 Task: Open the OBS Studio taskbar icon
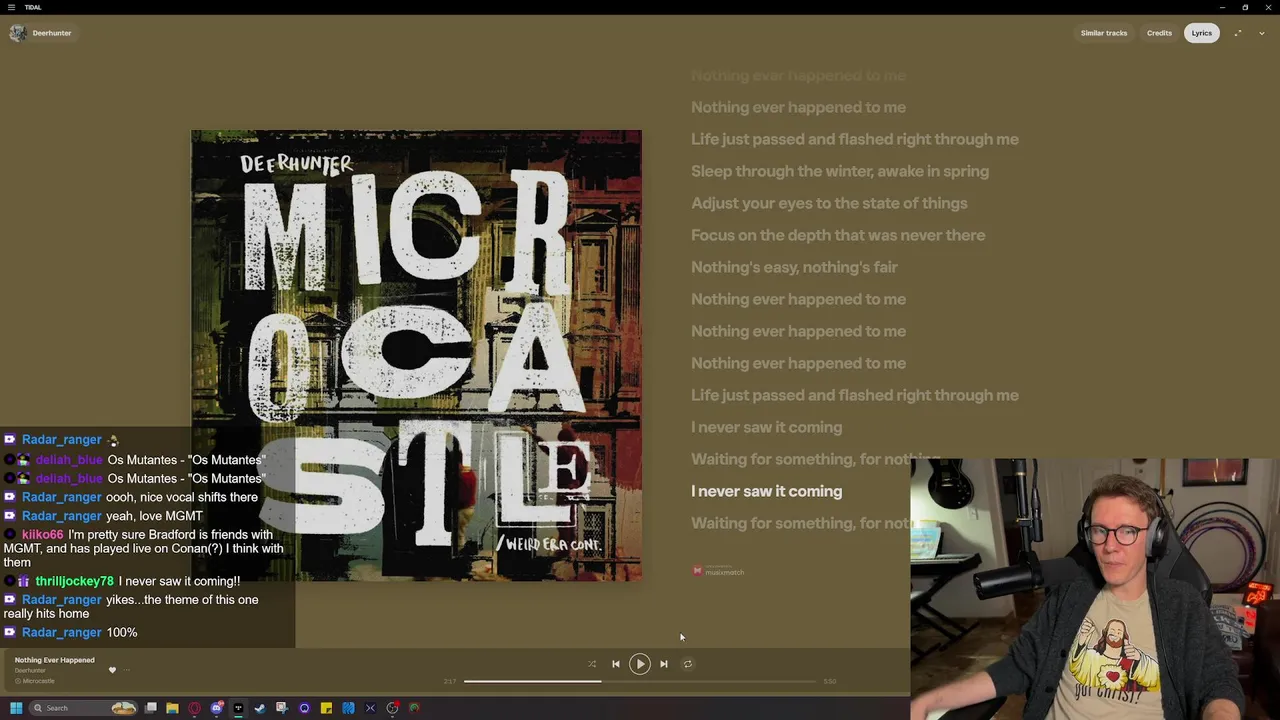tap(392, 708)
